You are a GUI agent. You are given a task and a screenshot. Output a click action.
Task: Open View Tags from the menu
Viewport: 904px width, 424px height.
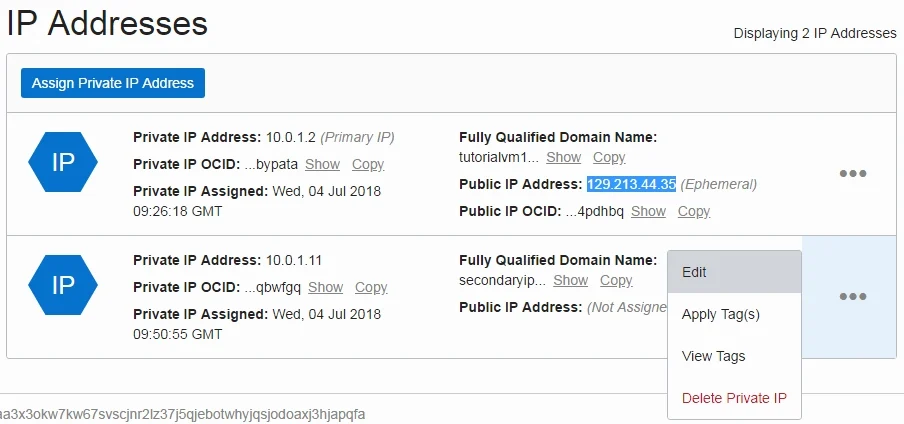(x=734, y=356)
